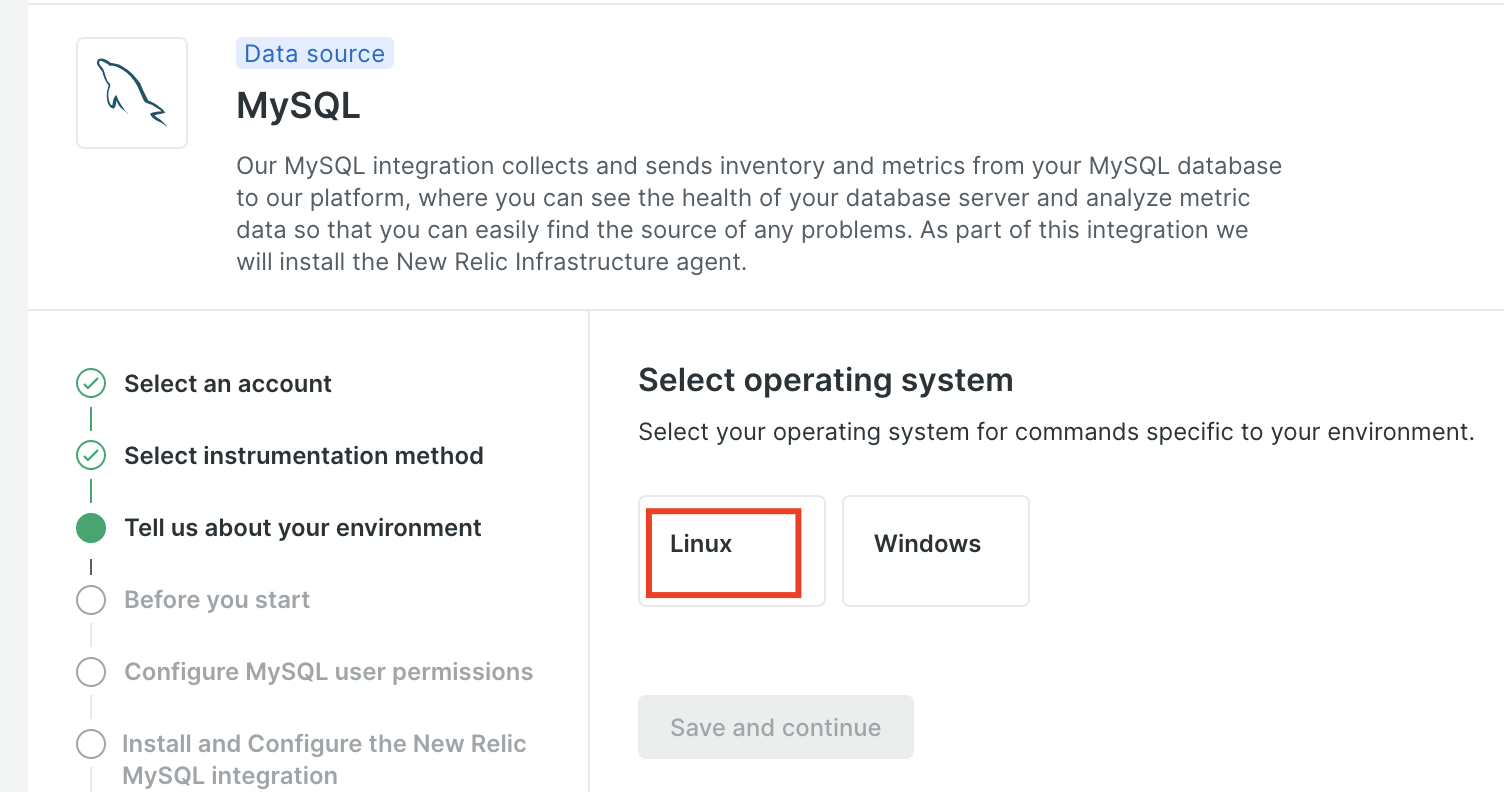This screenshot has width=1504, height=792.
Task: Click the green dot for 'Tell us about your environment'
Action: (91, 528)
